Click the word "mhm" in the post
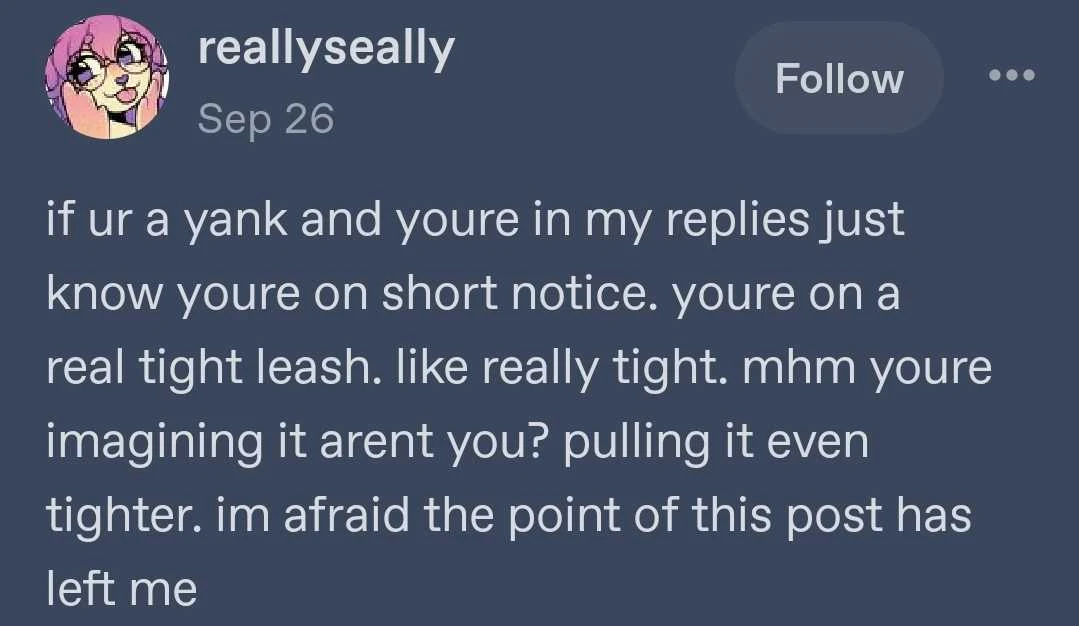 784,368
